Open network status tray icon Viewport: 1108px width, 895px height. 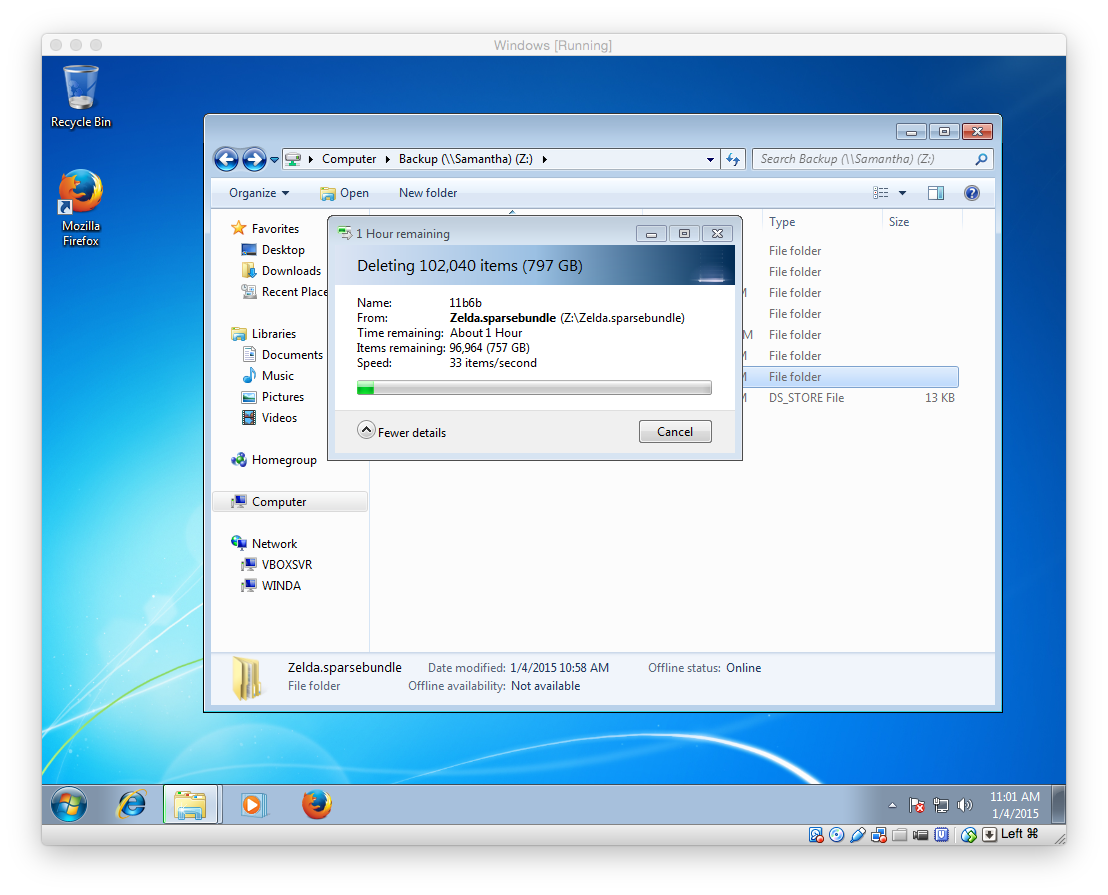[x=941, y=805]
